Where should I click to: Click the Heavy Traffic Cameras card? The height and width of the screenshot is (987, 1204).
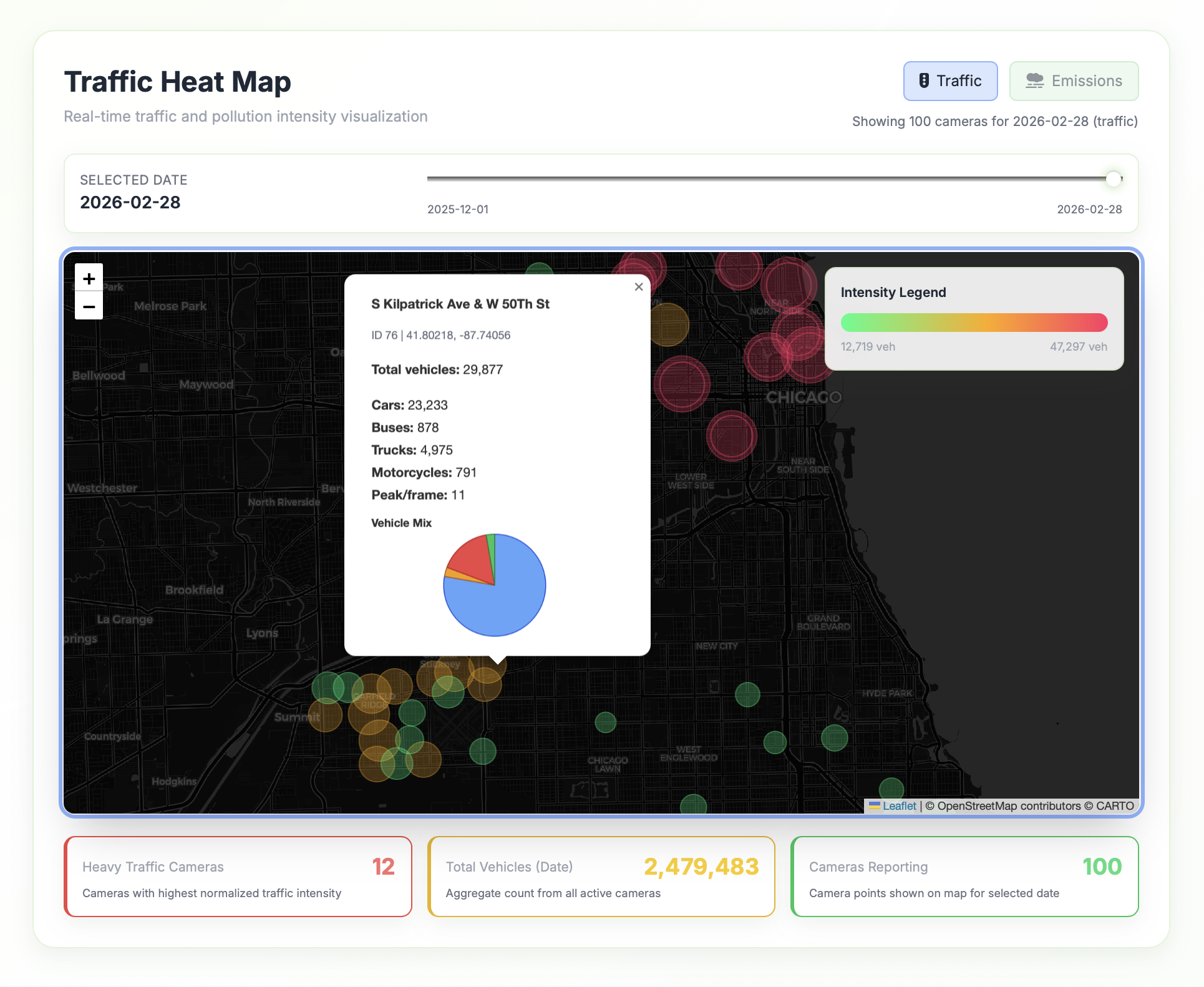tap(238, 877)
